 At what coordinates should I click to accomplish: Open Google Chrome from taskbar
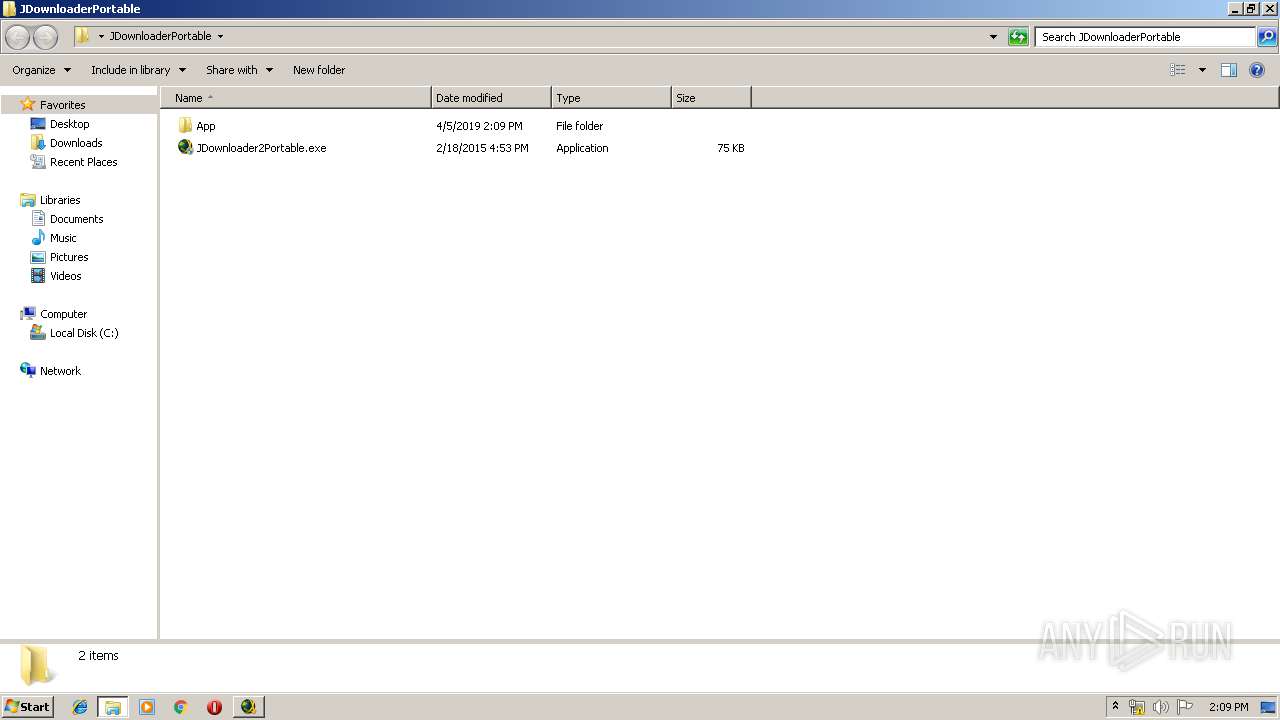pos(181,707)
